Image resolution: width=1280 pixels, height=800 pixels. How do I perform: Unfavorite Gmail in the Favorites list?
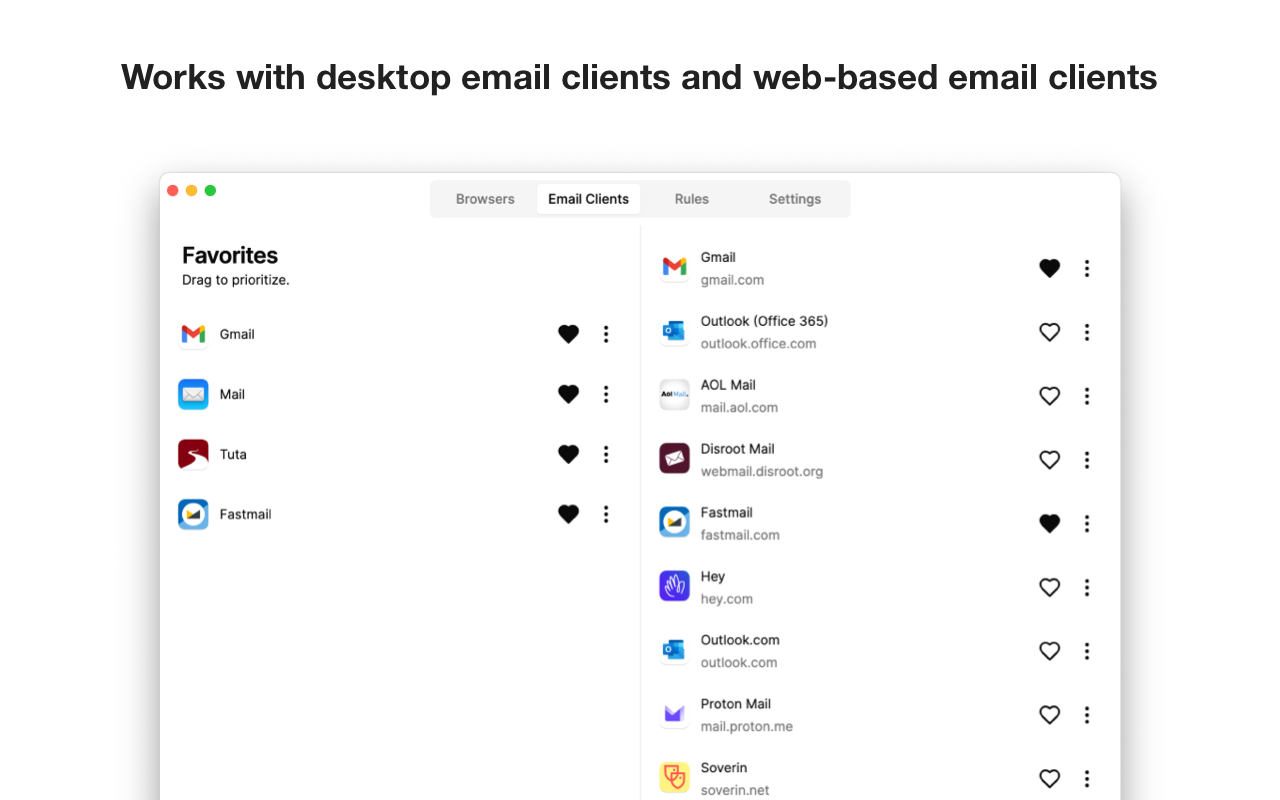(568, 334)
